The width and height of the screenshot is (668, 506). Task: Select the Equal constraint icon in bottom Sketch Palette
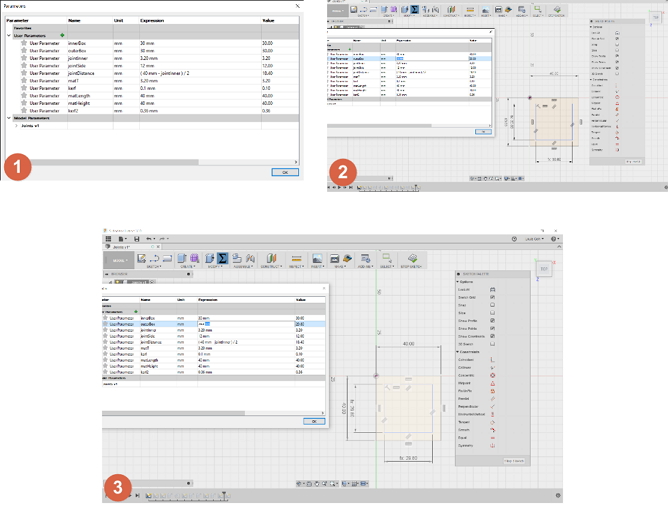[x=492, y=438]
